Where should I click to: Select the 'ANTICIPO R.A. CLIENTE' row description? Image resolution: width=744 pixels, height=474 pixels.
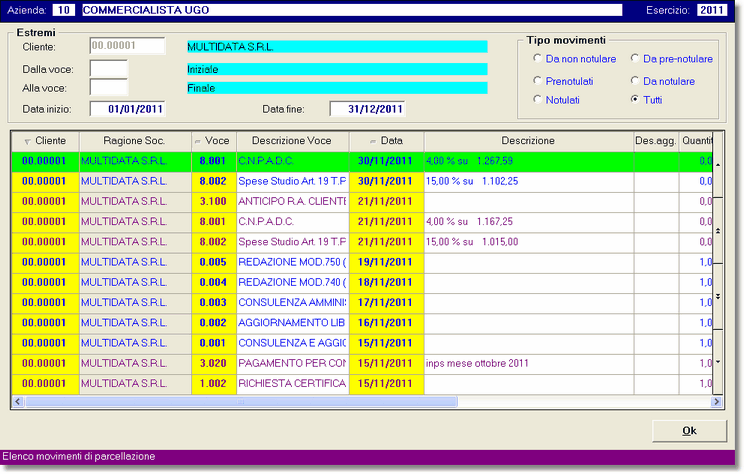tap(293, 202)
